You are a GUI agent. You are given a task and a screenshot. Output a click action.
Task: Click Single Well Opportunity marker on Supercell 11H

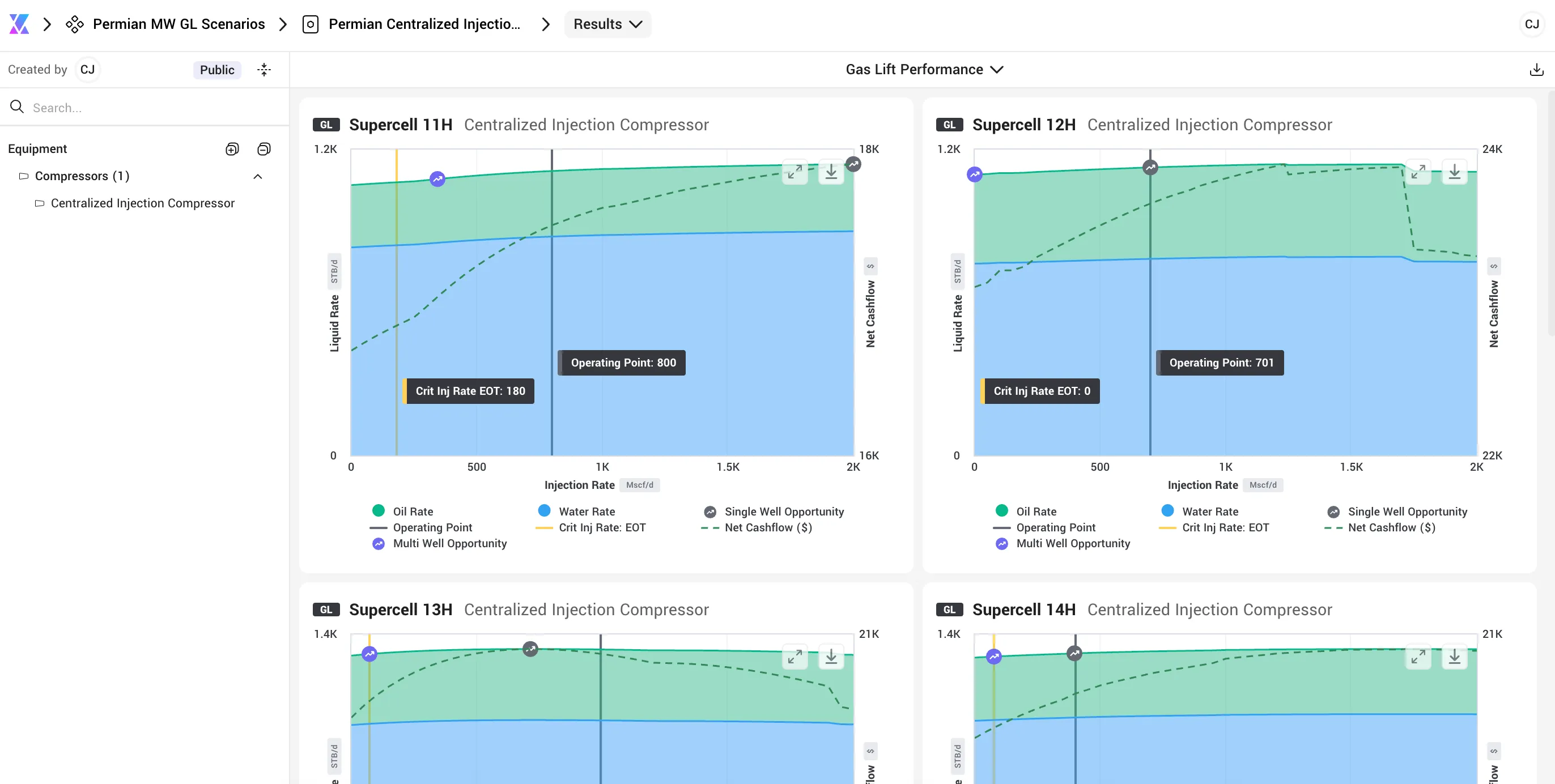pos(853,164)
